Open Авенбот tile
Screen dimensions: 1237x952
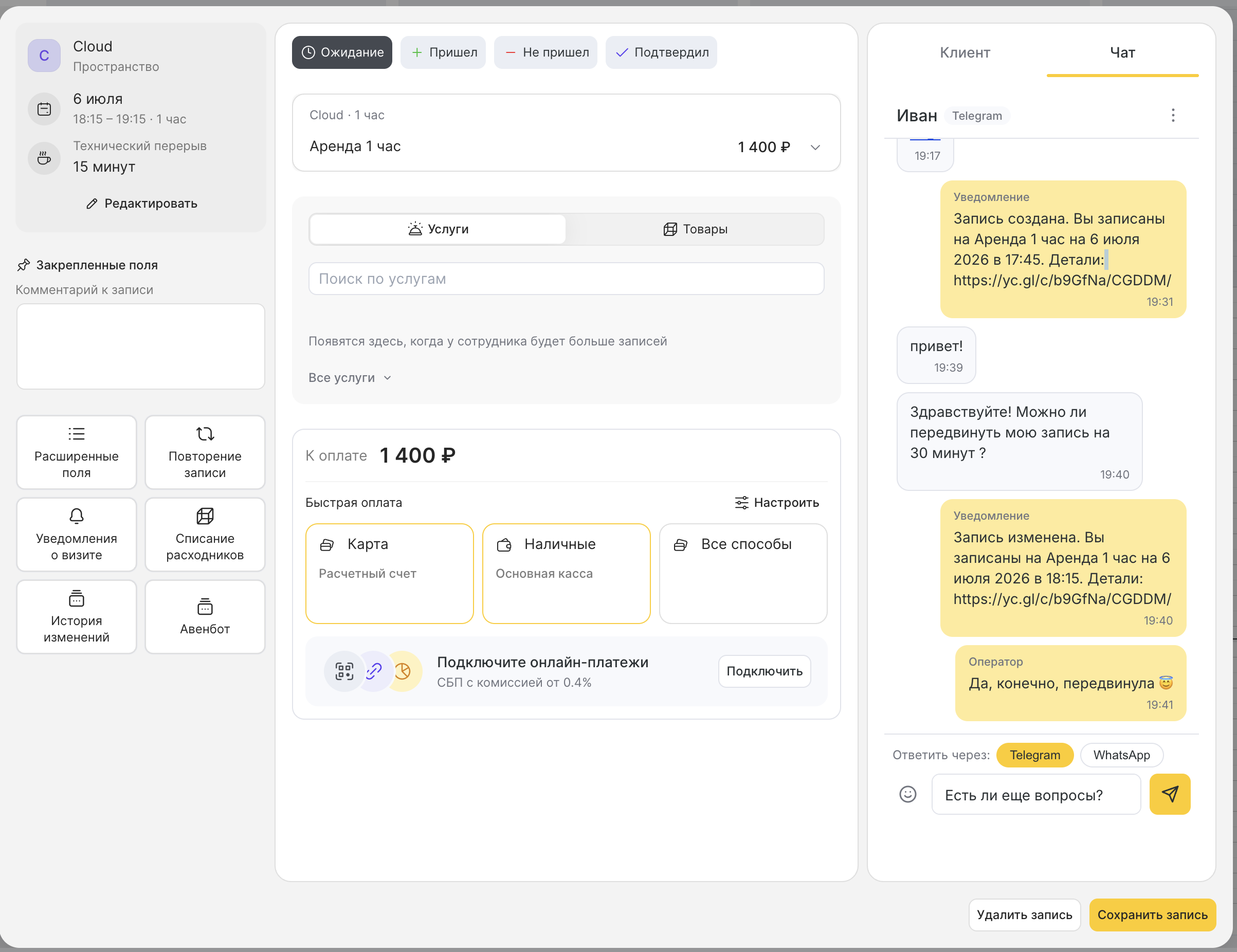point(205,617)
